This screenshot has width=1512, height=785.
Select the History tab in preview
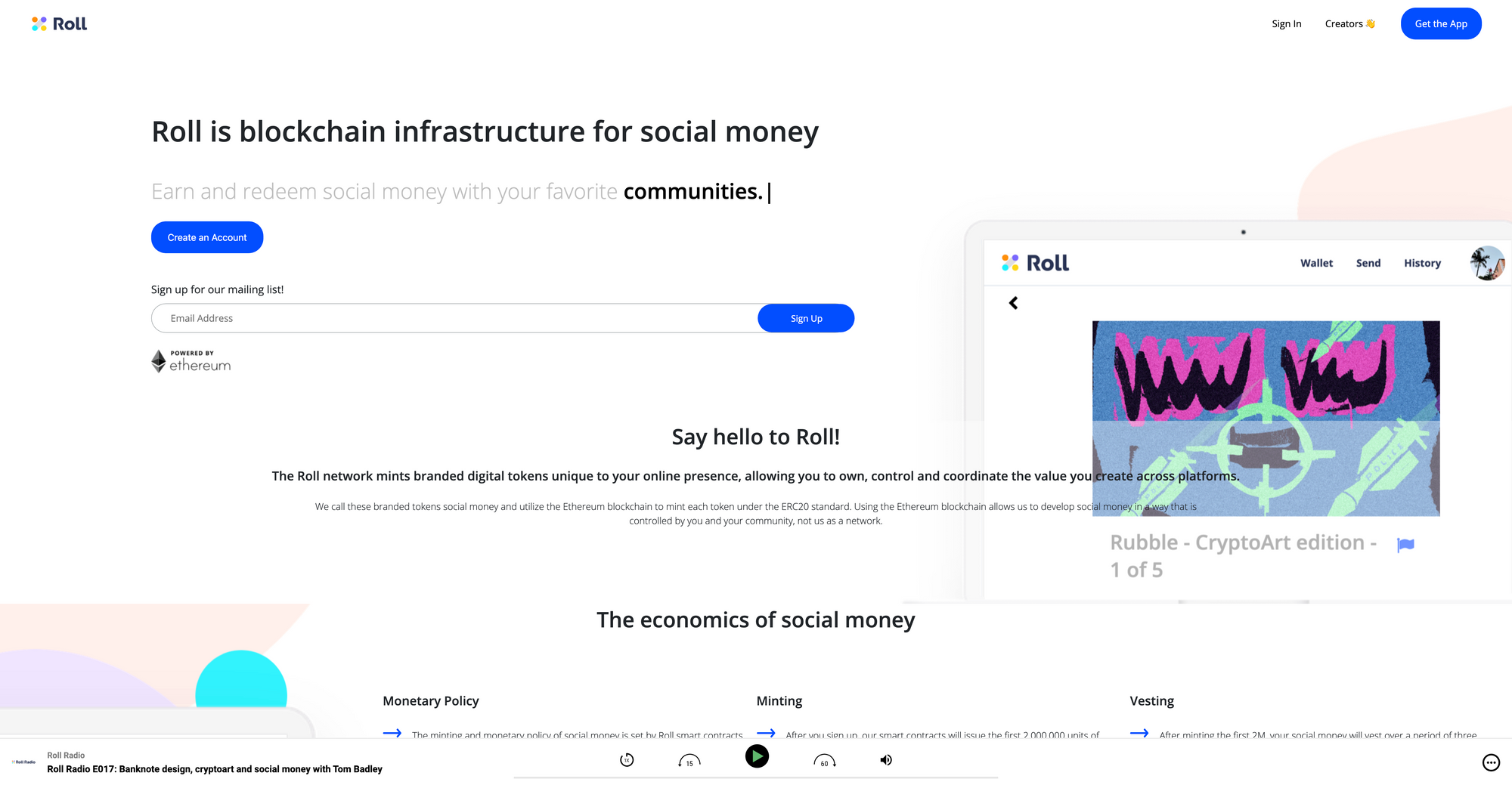1422,263
